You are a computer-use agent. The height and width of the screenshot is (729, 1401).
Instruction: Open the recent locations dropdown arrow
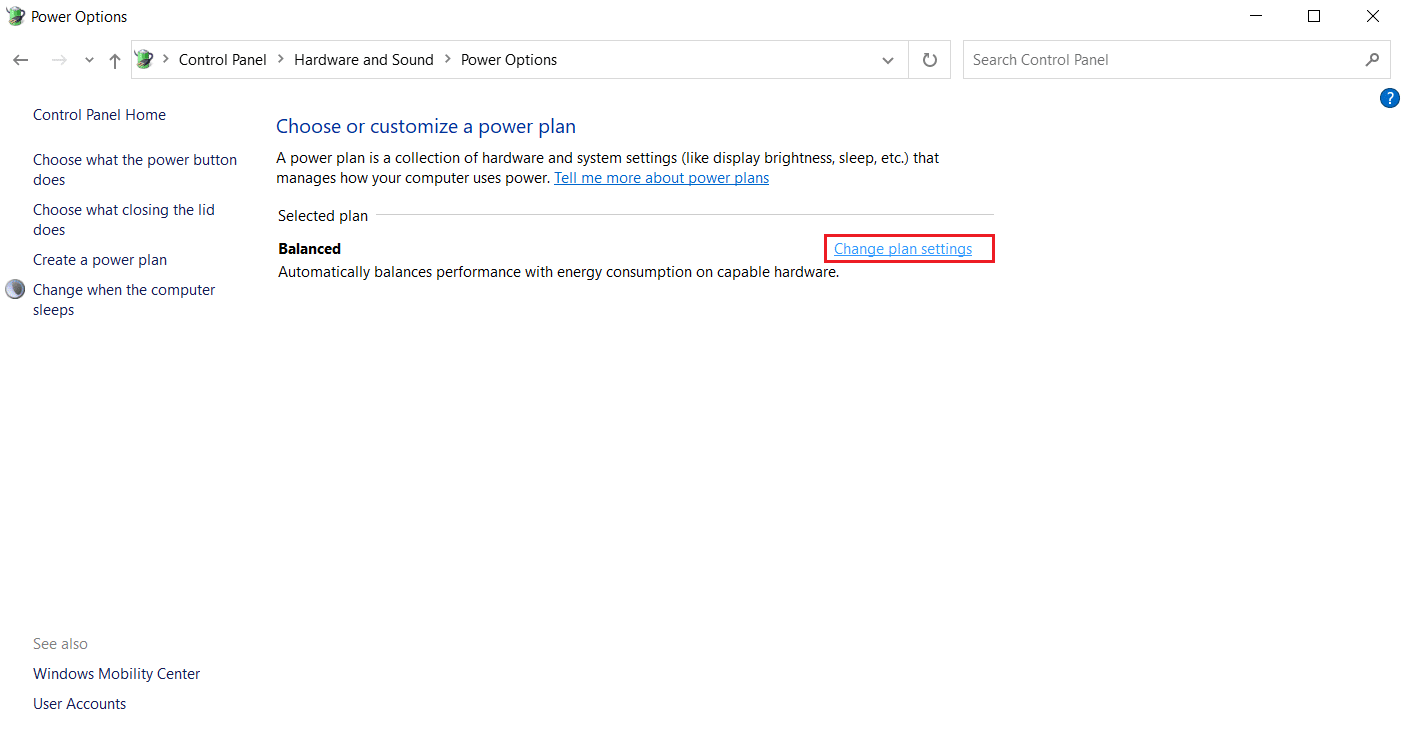point(89,61)
